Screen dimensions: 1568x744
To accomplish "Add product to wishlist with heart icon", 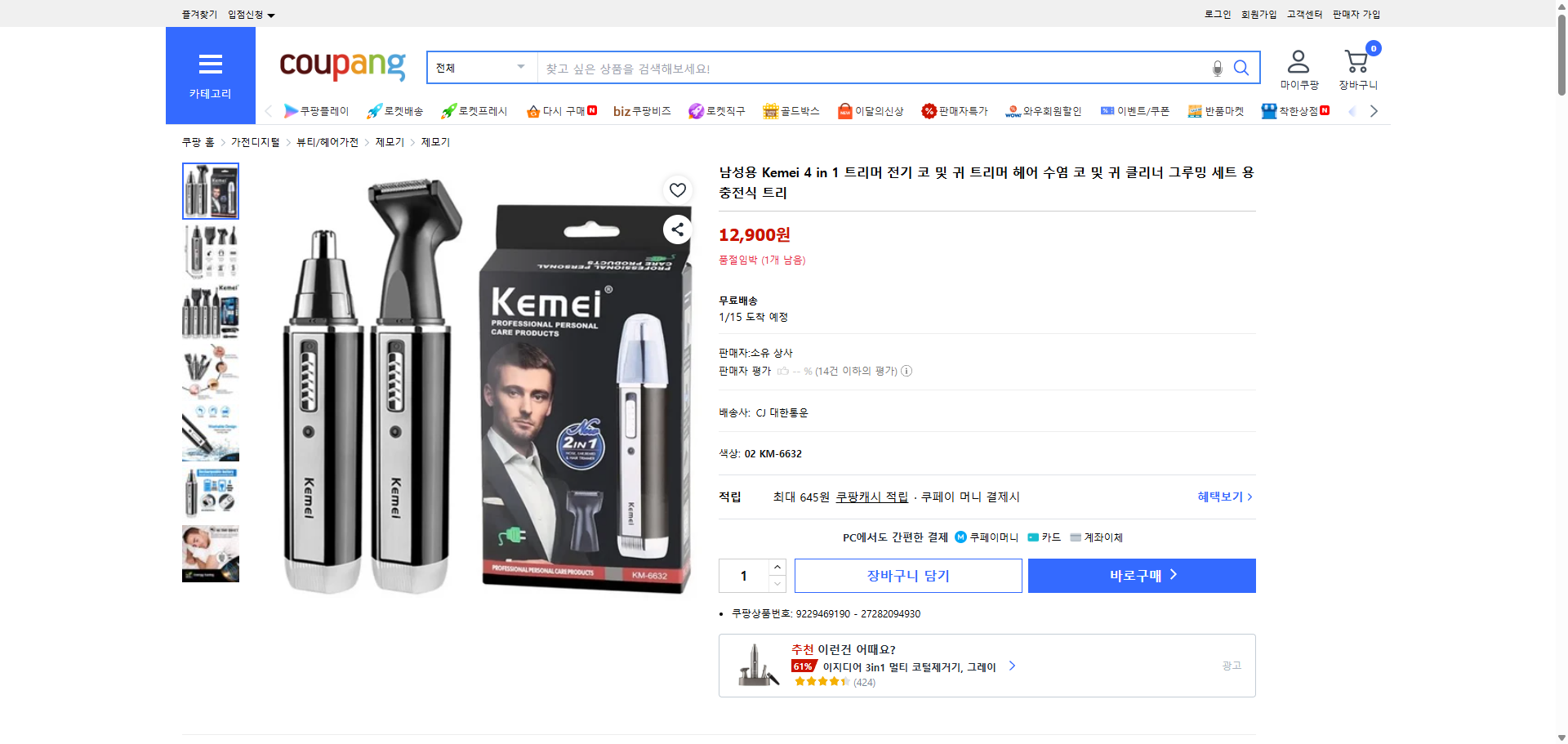I will pyautogui.click(x=677, y=190).
